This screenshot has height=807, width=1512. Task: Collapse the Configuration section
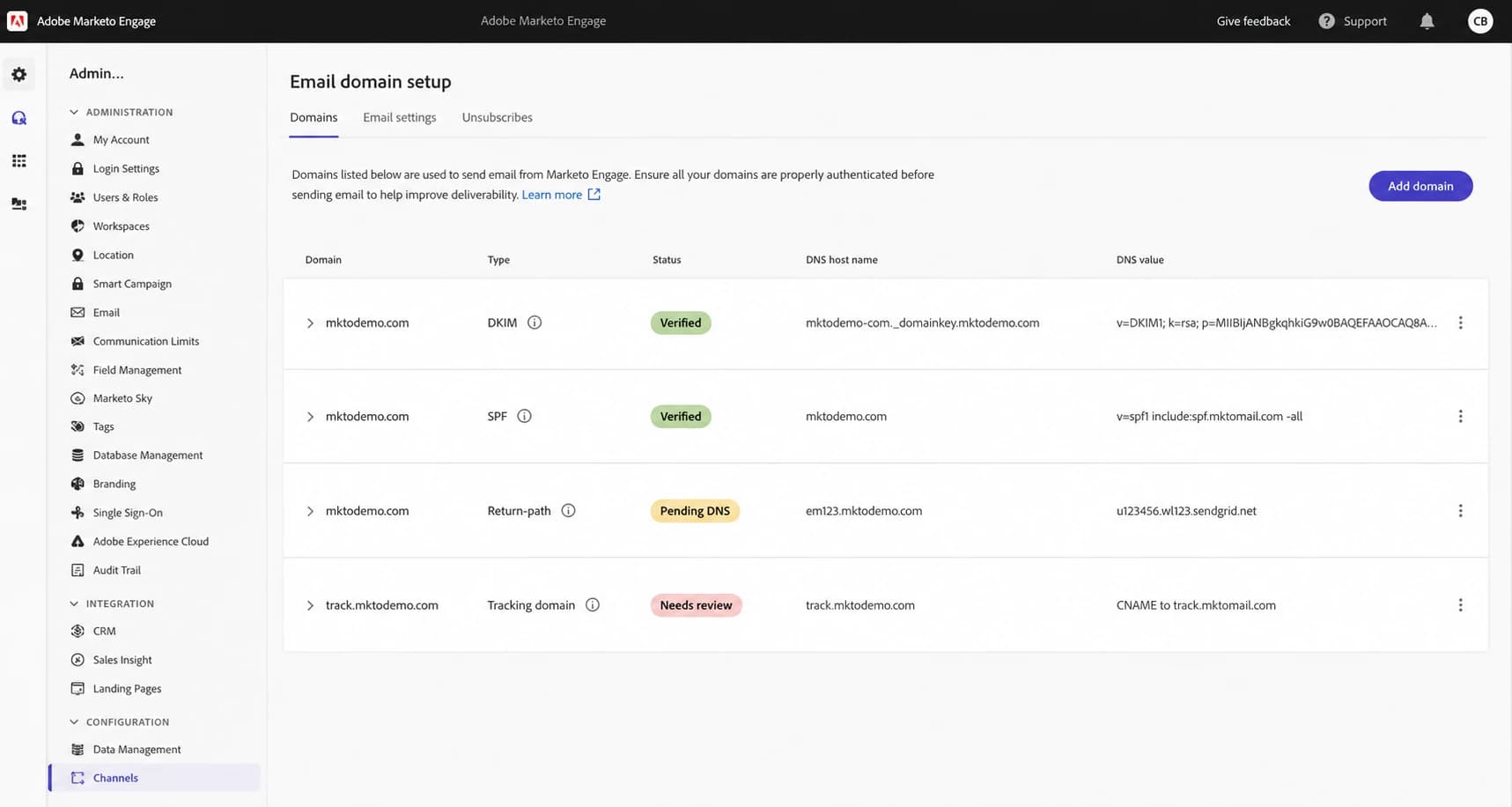pos(74,722)
